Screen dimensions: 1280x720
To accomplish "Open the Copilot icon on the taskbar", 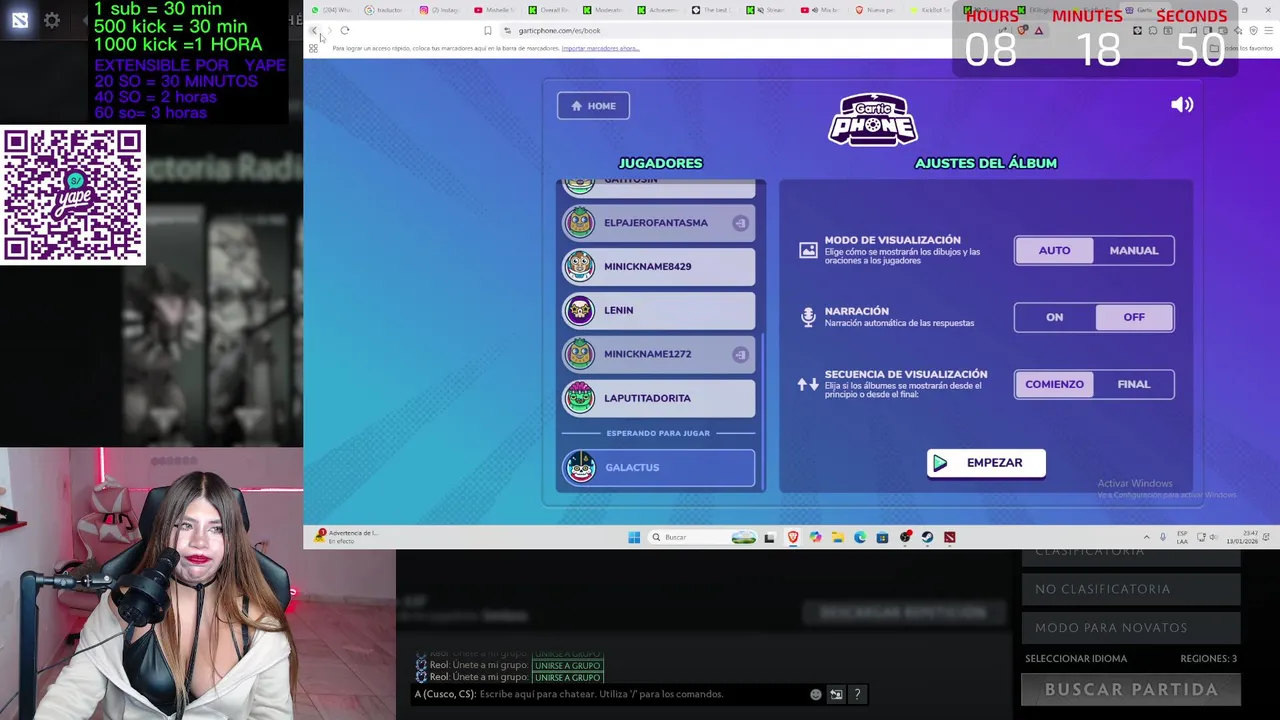I will (x=815, y=538).
